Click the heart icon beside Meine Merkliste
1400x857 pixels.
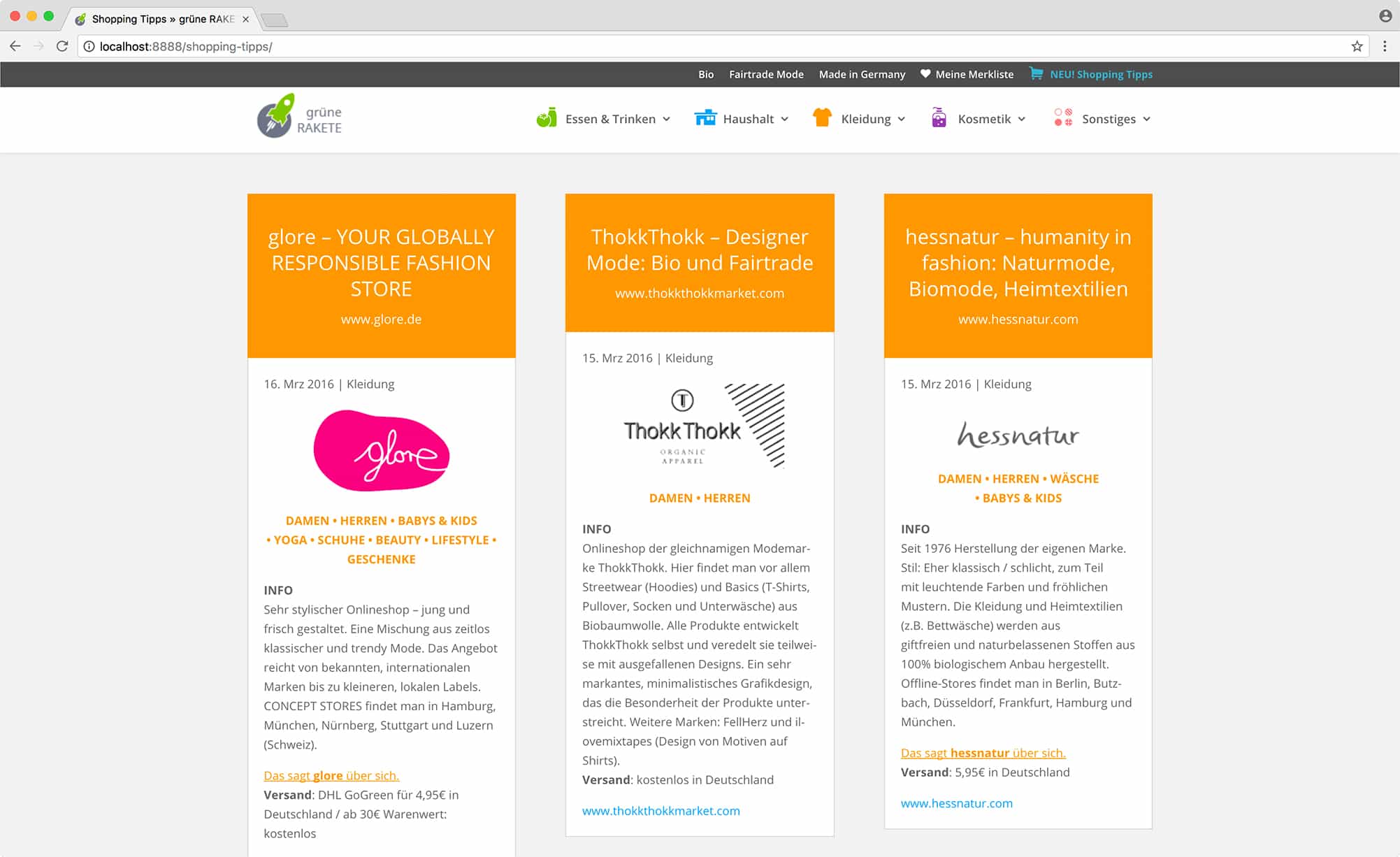[x=925, y=73]
